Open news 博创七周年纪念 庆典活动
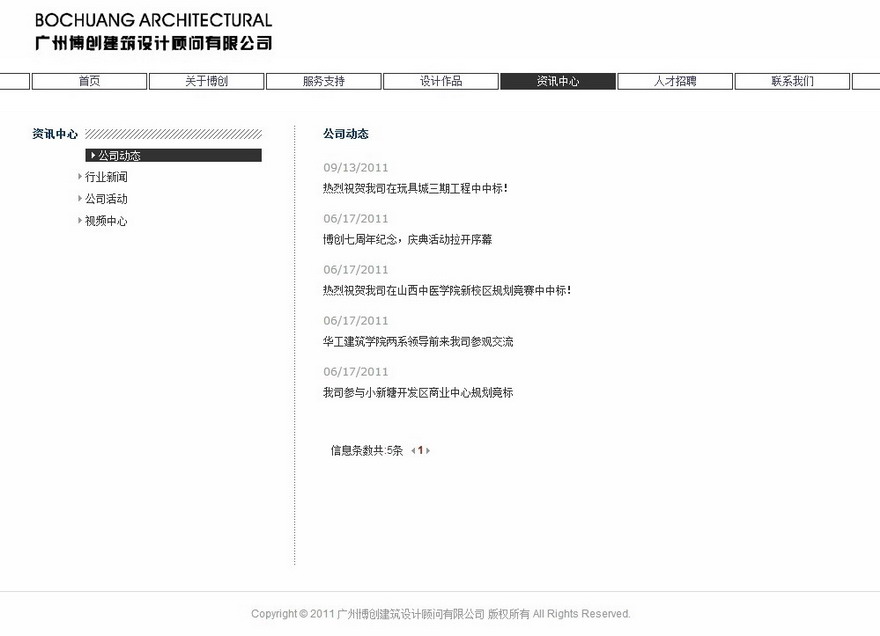 coord(407,240)
